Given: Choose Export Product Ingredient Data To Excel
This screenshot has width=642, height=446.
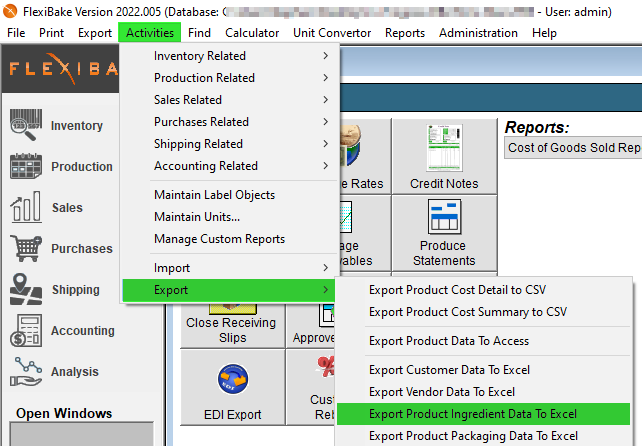Looking at the screenshot, I should 484,414.
